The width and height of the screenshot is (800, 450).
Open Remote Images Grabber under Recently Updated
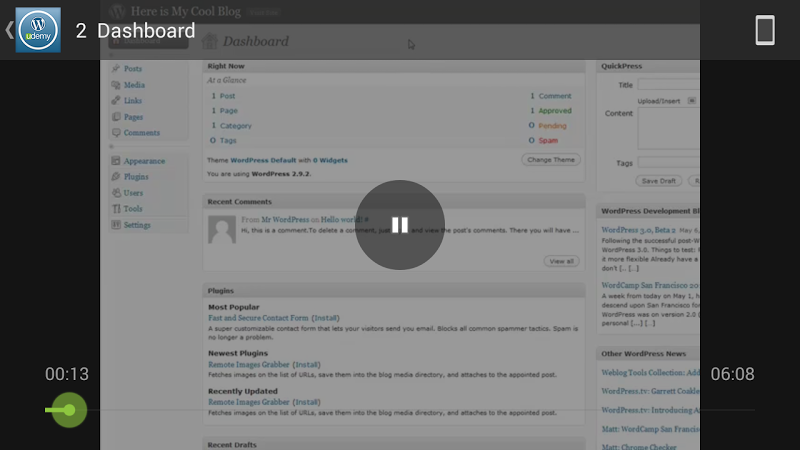coord(248,402)
